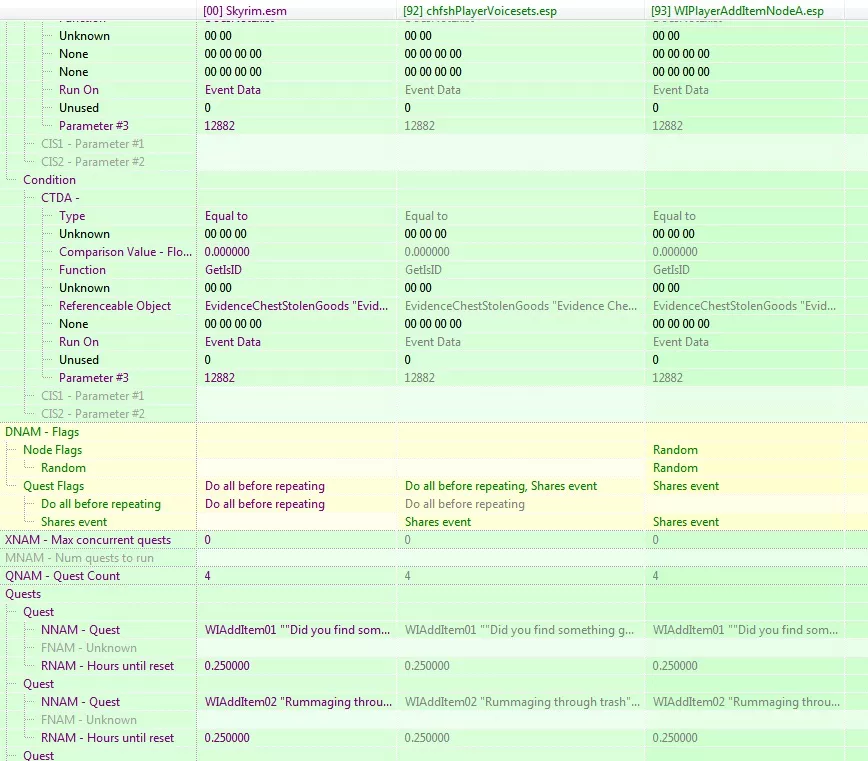This screenshot has width=868, height=761.
Task: Click the [93] WIPlayerAddItemNodeA.esp column header
Action: click(737, 11)
